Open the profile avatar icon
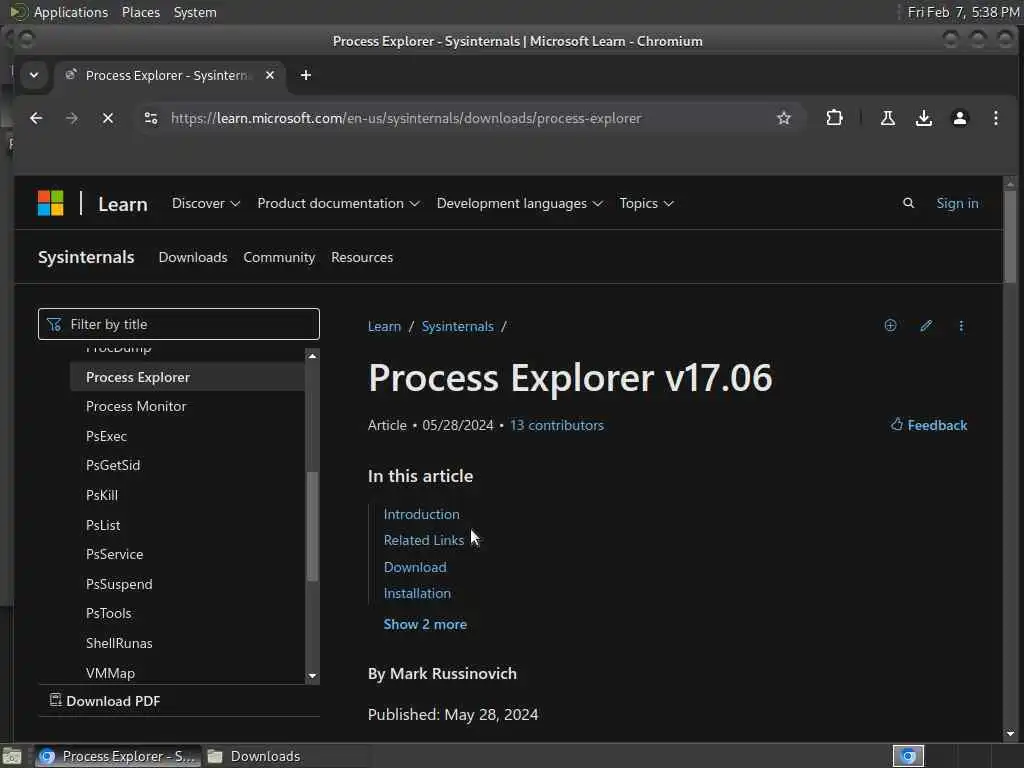This screenshot has height=768, width=1024. pos(959,118)
